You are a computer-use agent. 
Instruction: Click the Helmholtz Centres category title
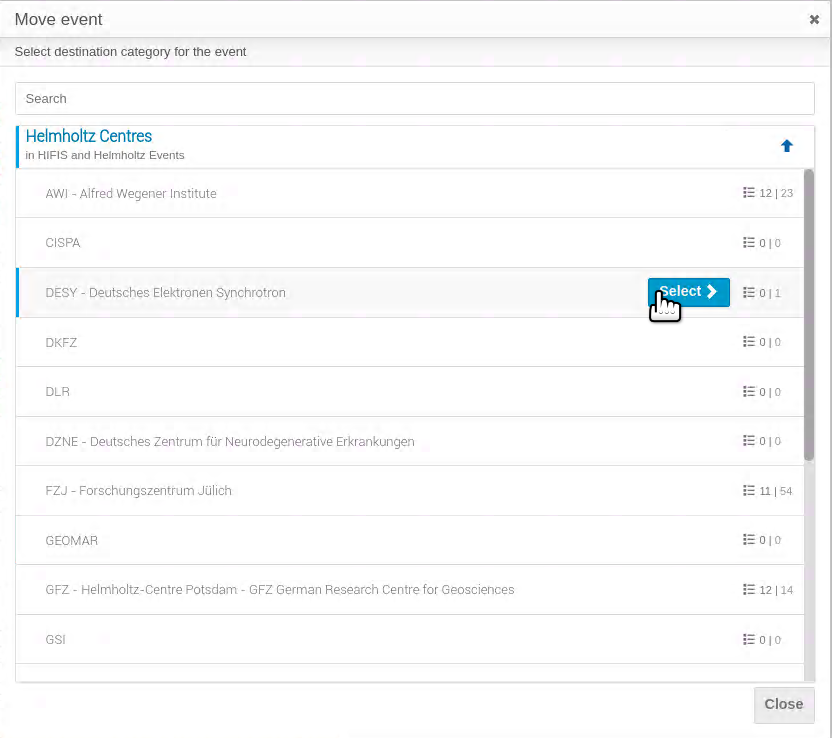[x=89, y=136]
